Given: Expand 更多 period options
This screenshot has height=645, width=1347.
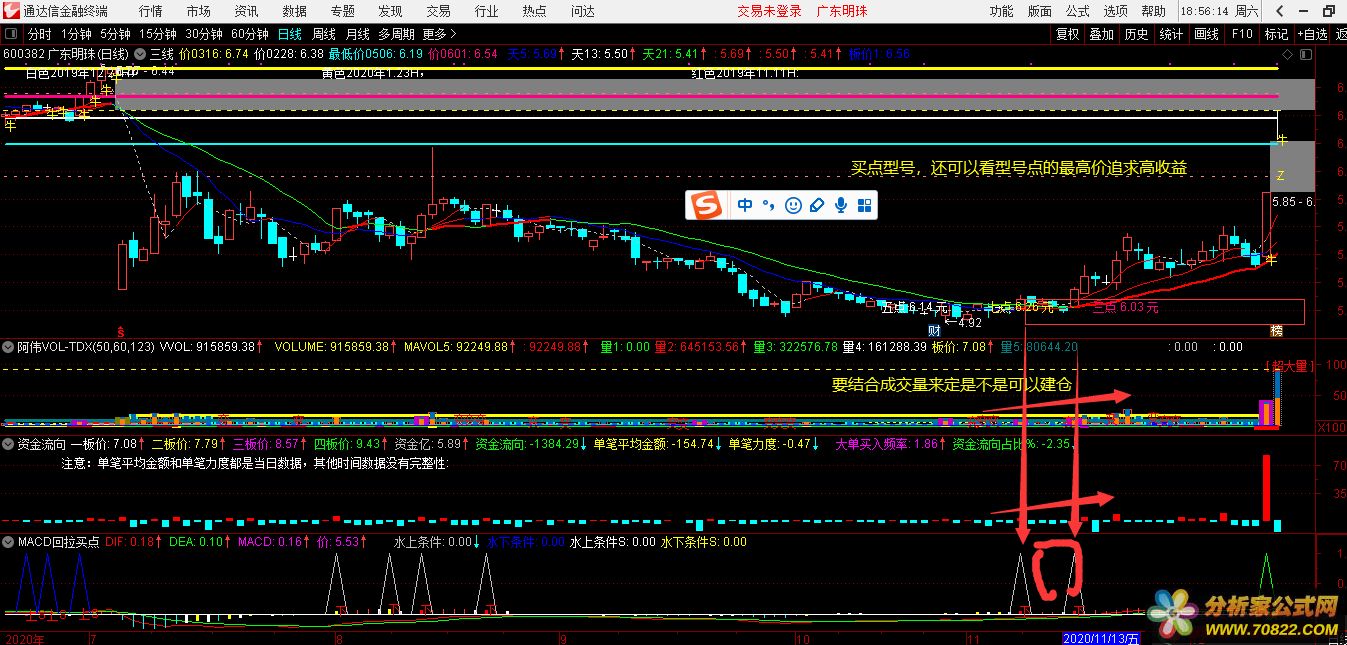Looking at the screenshot, I should [x=440, y=34].
